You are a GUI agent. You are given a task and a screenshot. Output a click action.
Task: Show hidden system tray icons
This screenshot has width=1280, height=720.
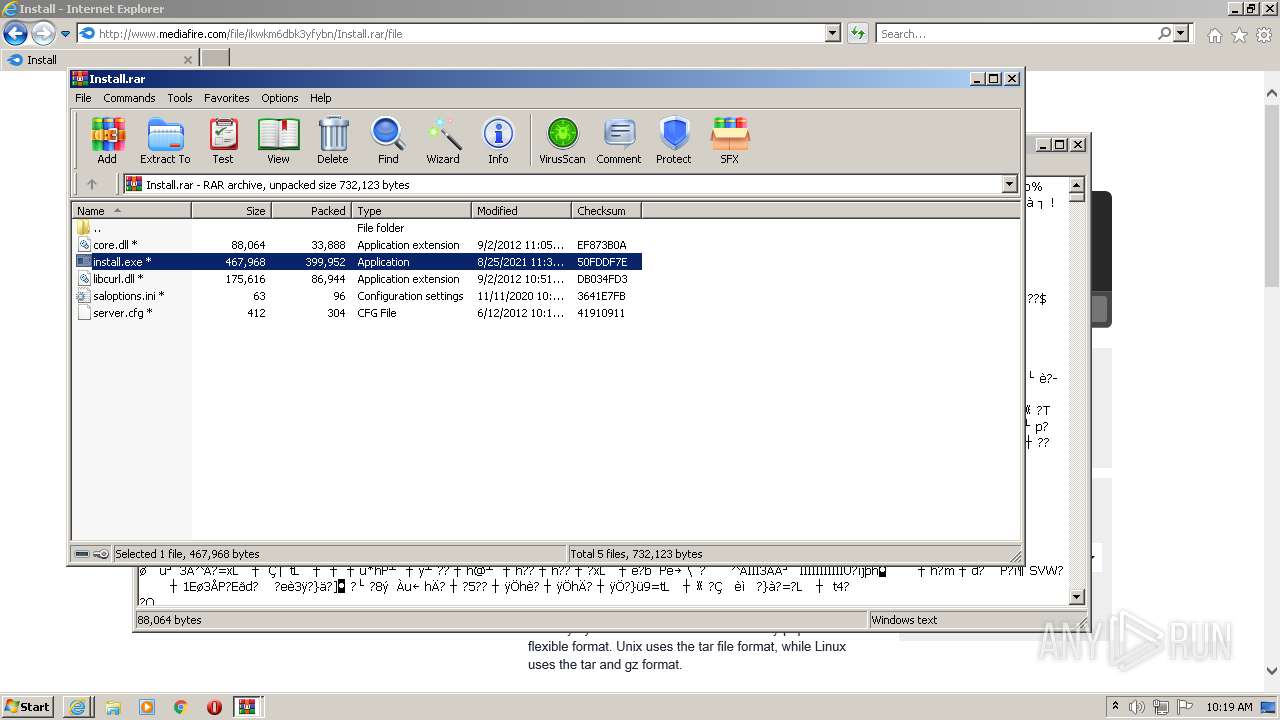coord(1116,706)
